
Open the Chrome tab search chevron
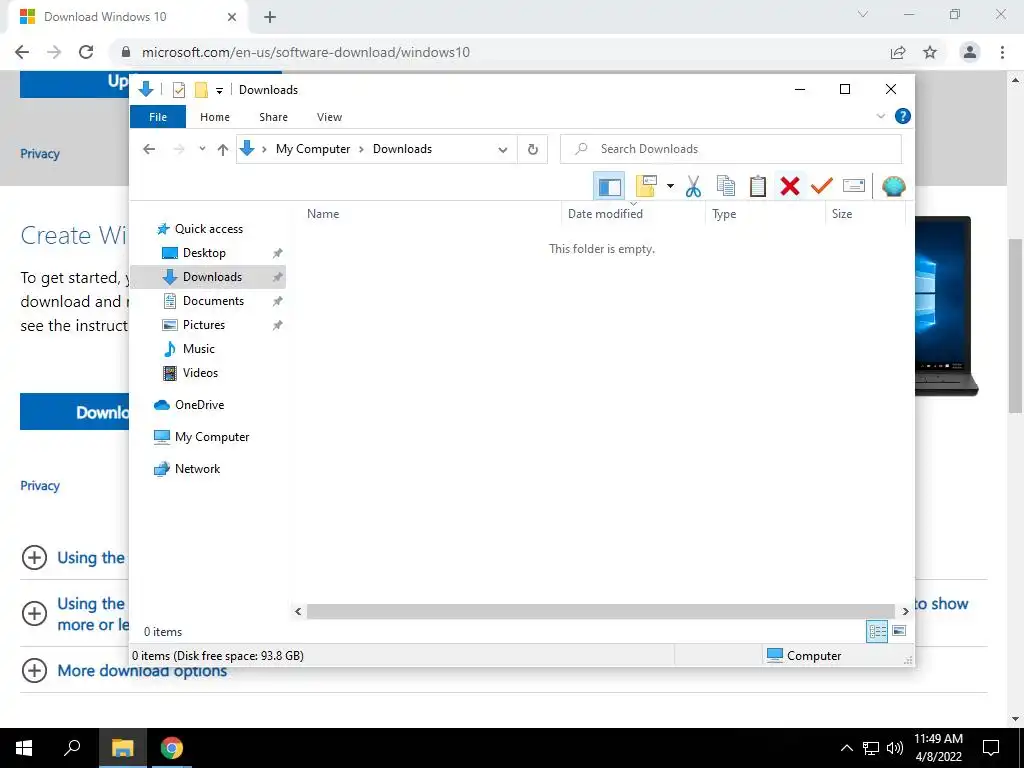[x=863, y=14]
